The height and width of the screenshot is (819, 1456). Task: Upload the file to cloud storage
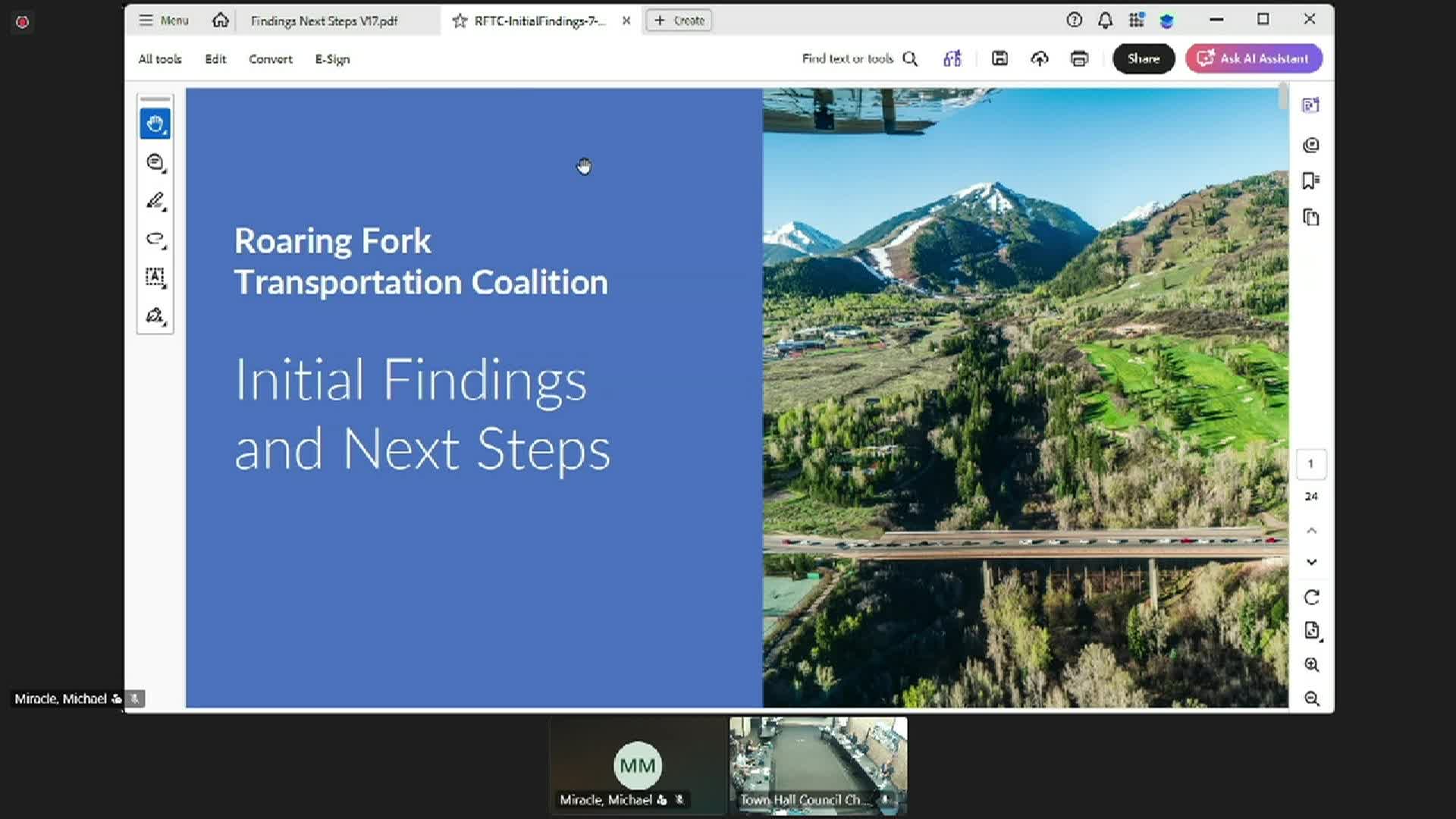pos(1040,58)
